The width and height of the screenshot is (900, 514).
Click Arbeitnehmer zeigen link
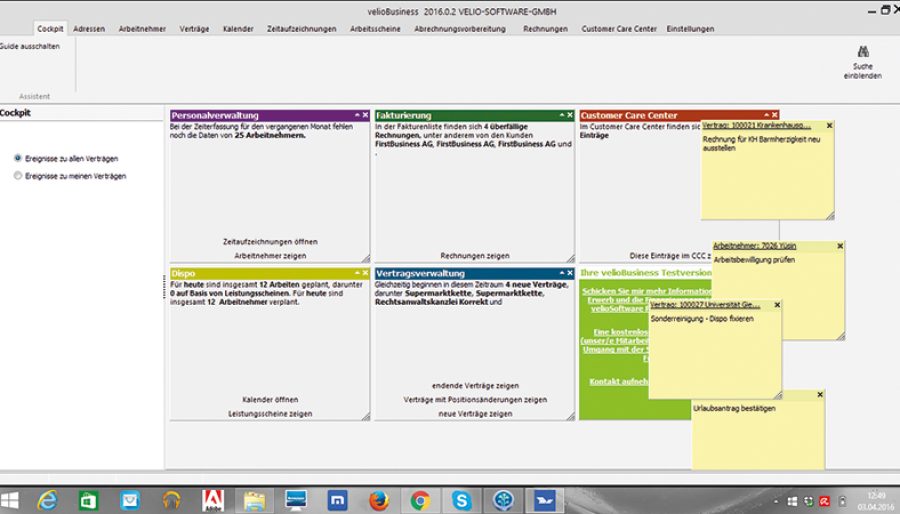(x=270, y=256)
